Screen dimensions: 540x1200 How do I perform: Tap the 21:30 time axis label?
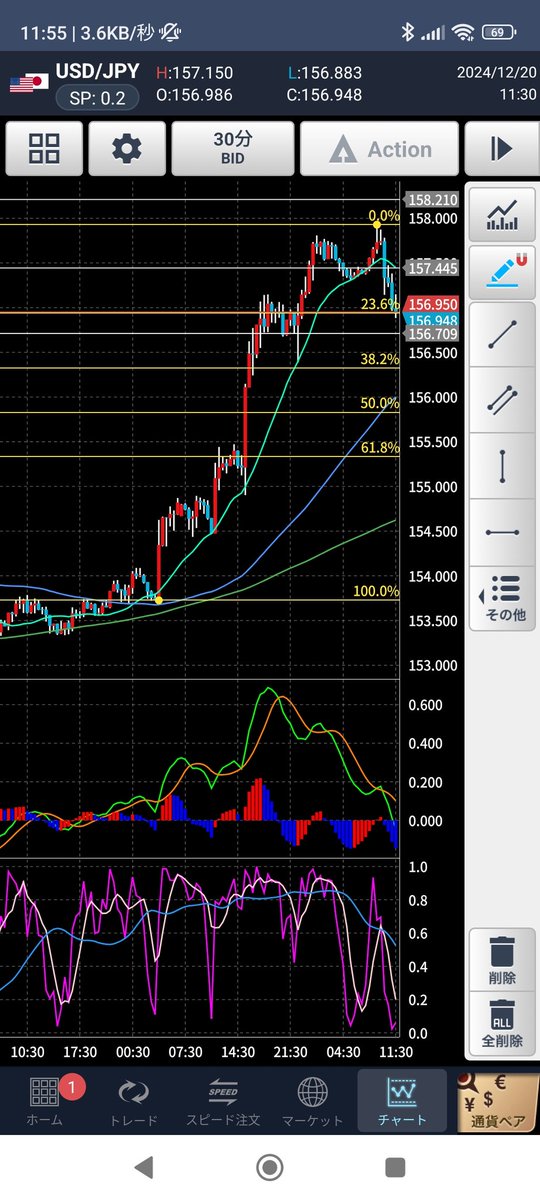pyautogui.click(x=290, y=1052)
